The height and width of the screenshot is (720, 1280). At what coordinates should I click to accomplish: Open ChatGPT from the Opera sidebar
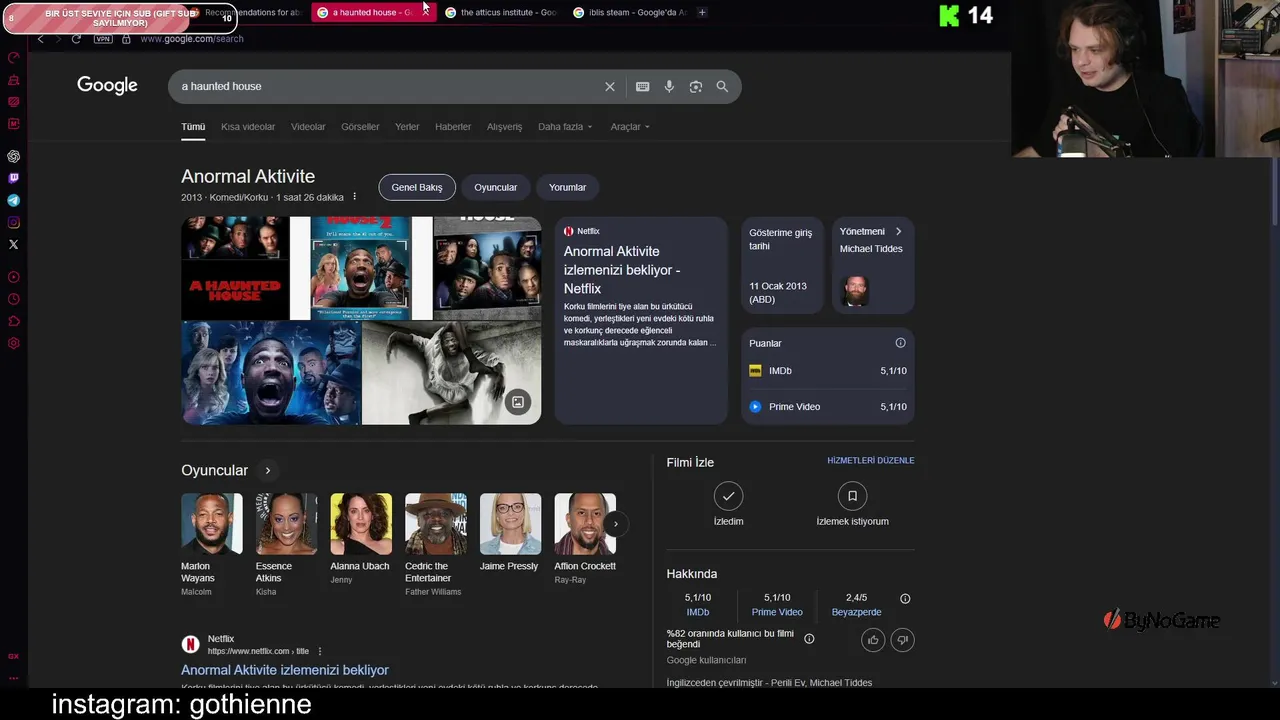(x=13, y=157)
